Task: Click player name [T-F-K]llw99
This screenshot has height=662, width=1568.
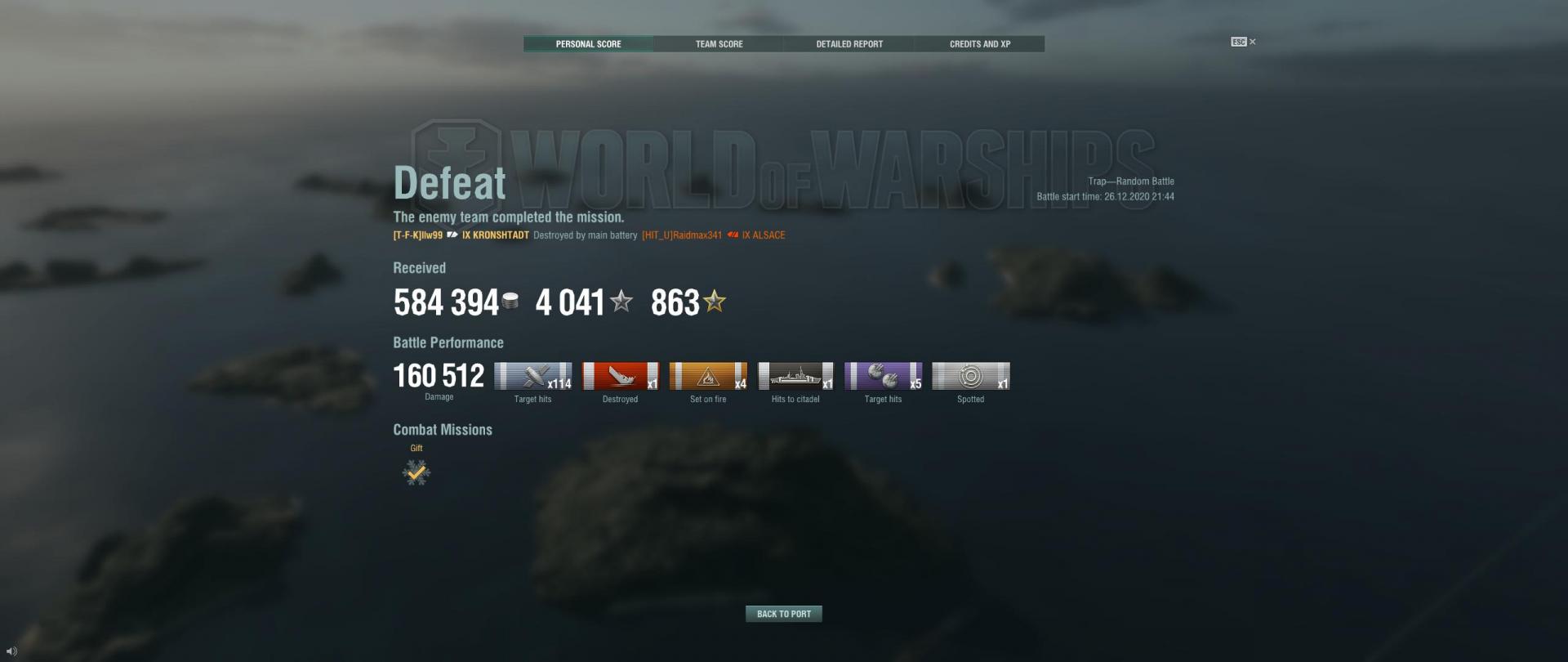Action: tap(418, 235)
